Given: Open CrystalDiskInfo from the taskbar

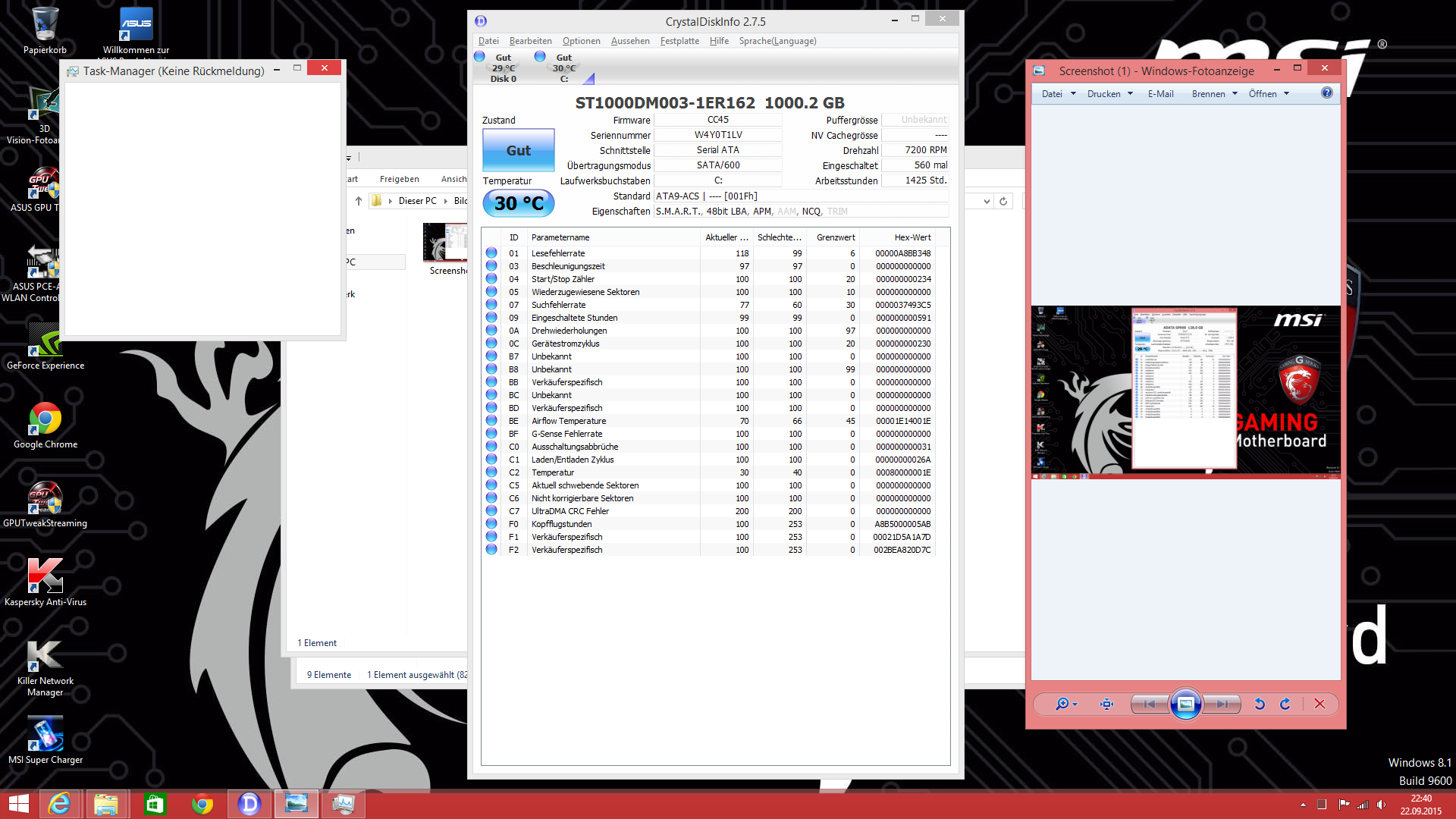Looking at the screenshot, I should [249, 804].
